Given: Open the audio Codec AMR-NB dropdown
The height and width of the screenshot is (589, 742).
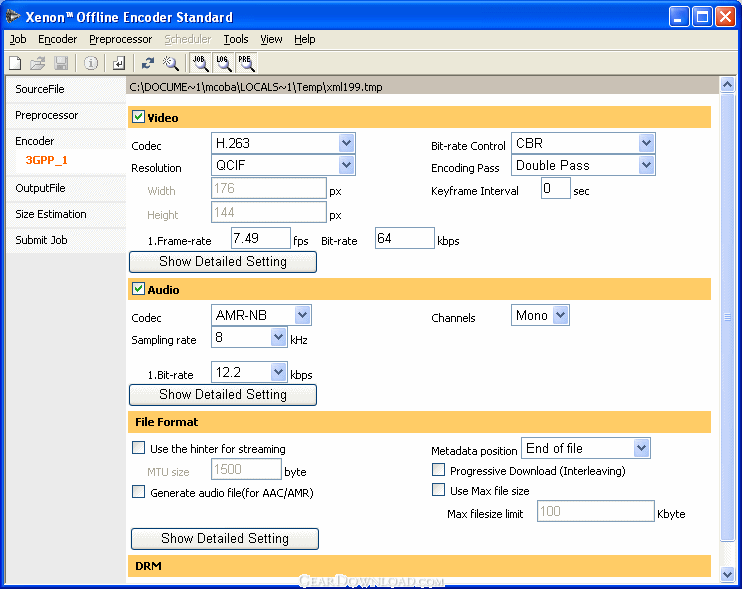Looking at the screenshot, I should coord(261,315).
